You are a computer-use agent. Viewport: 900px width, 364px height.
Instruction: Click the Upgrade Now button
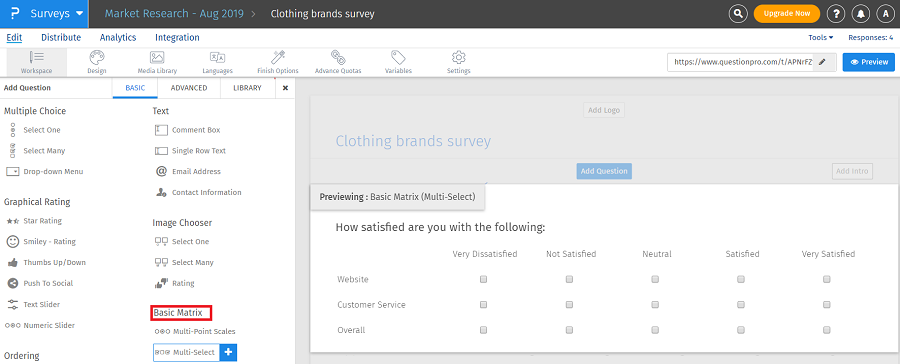[x=787, y=14]
